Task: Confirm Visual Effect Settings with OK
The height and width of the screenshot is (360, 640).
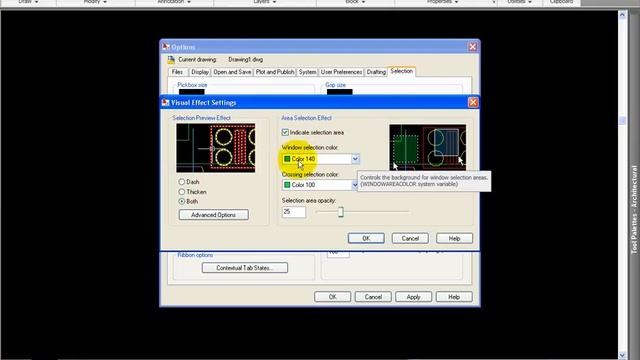Action: coord(366,238)
